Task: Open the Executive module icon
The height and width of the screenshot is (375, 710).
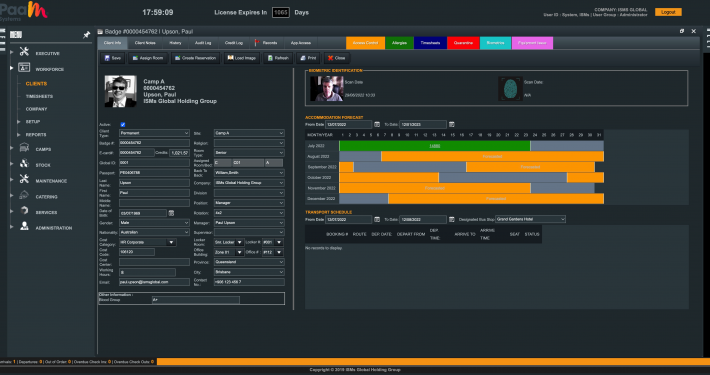Action: tap(24, 52)
